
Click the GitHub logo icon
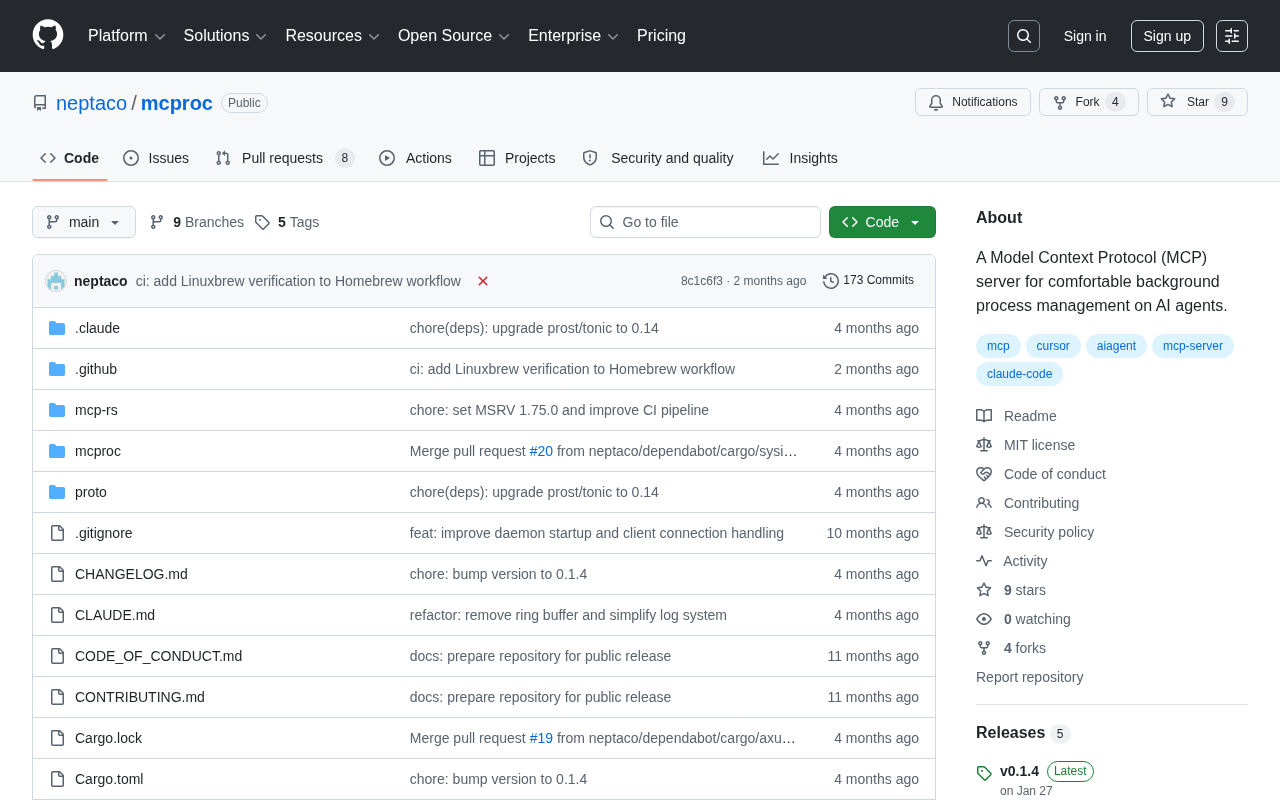click(48, 35)
